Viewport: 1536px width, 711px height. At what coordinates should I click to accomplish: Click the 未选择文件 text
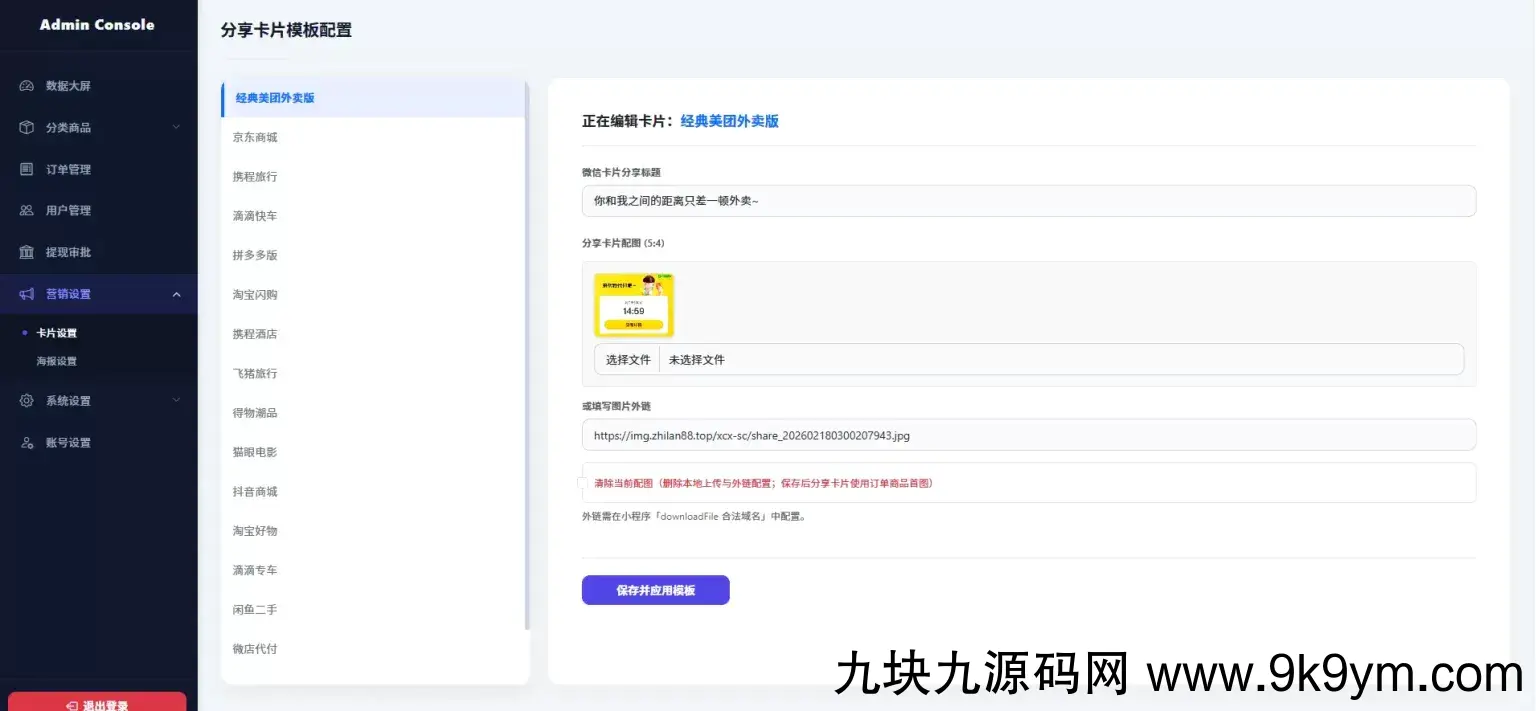[x=697, y=360]
